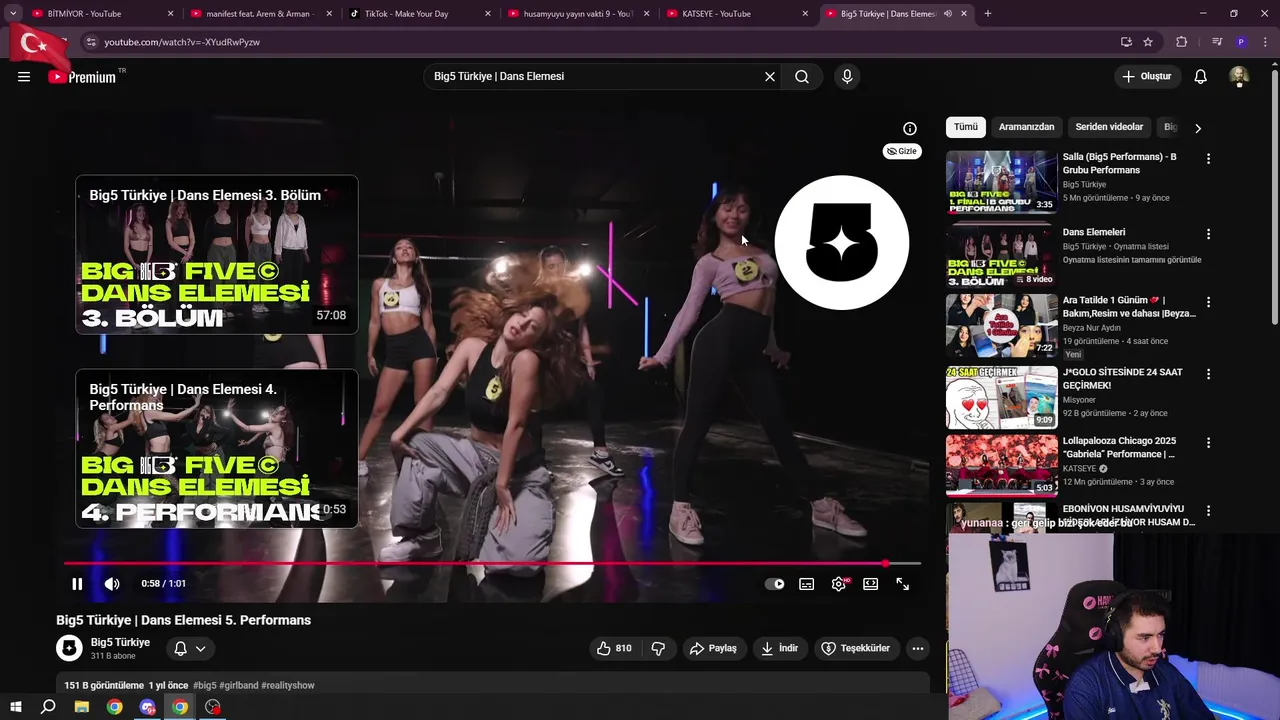Open site information icon in address bar

(91, 42)
